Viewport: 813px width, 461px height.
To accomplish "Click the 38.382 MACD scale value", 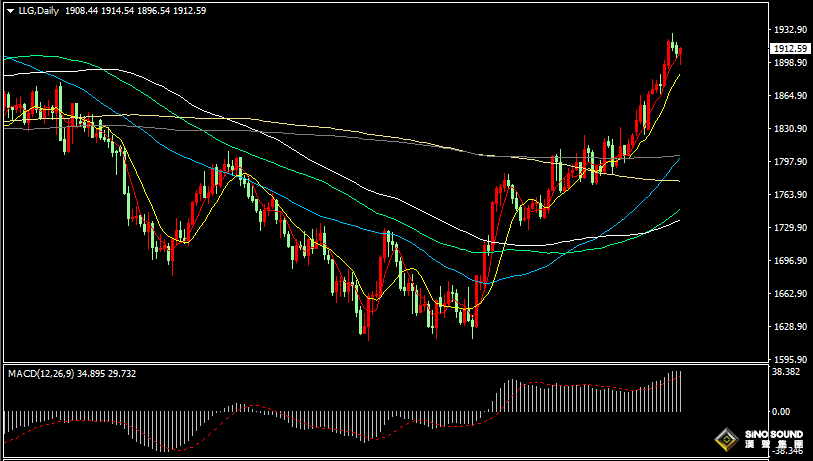I will coord(787,372).
